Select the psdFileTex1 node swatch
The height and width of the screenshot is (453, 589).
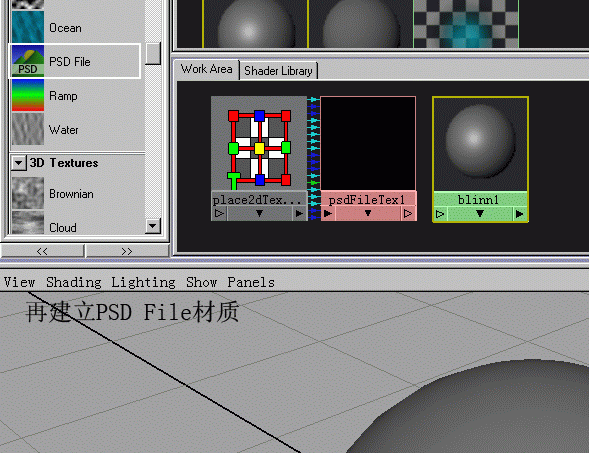368,143
